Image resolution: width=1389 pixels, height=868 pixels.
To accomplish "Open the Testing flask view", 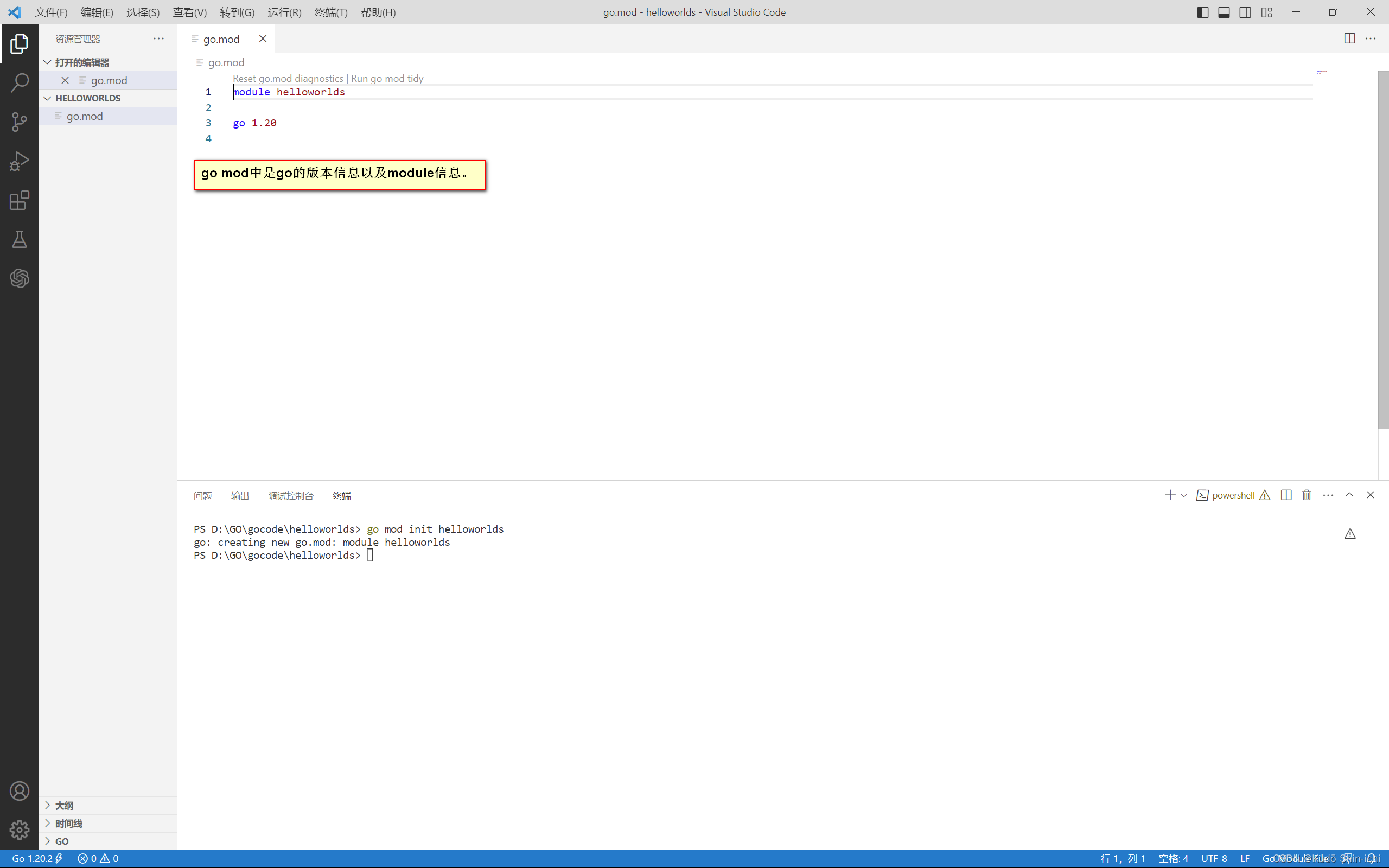I will pyautogui.click(x=20, y=239).
